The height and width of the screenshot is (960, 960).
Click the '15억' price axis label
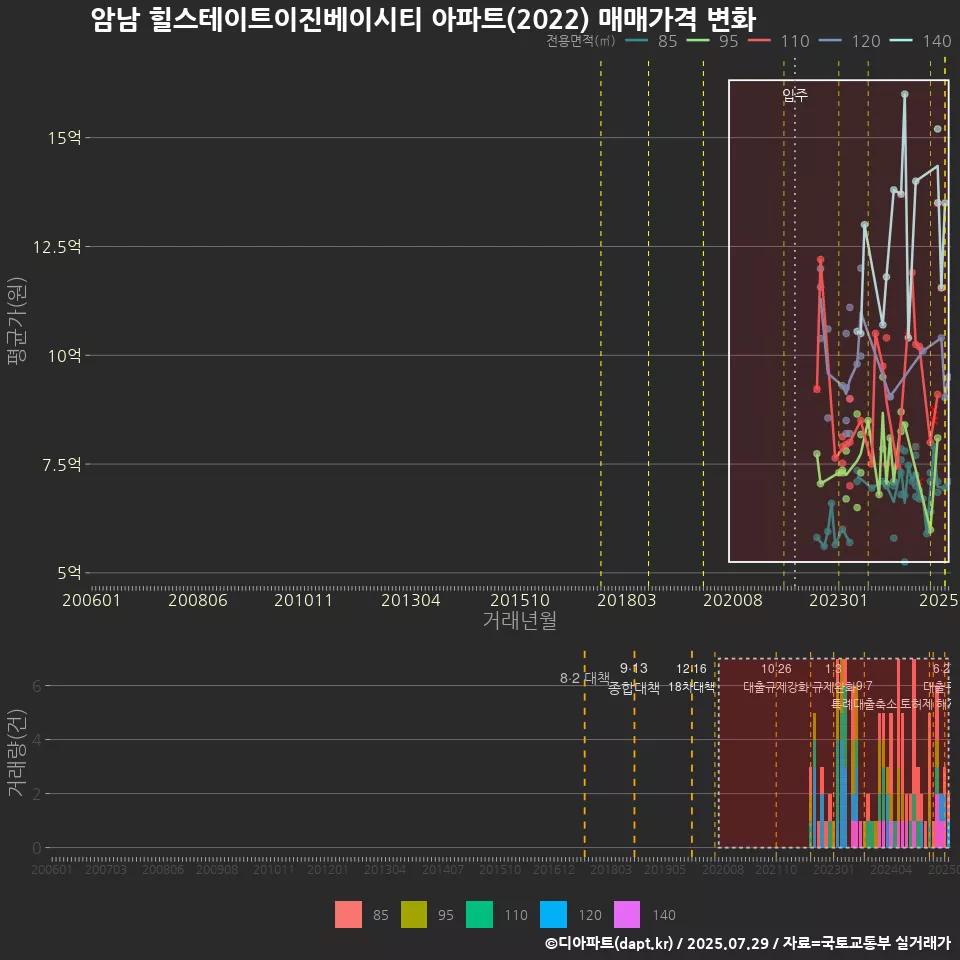65,138
